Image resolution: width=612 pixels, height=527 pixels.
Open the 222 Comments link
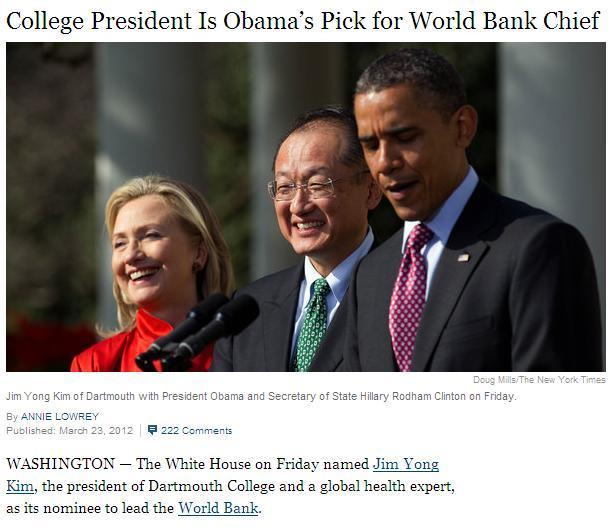(196, 431)
